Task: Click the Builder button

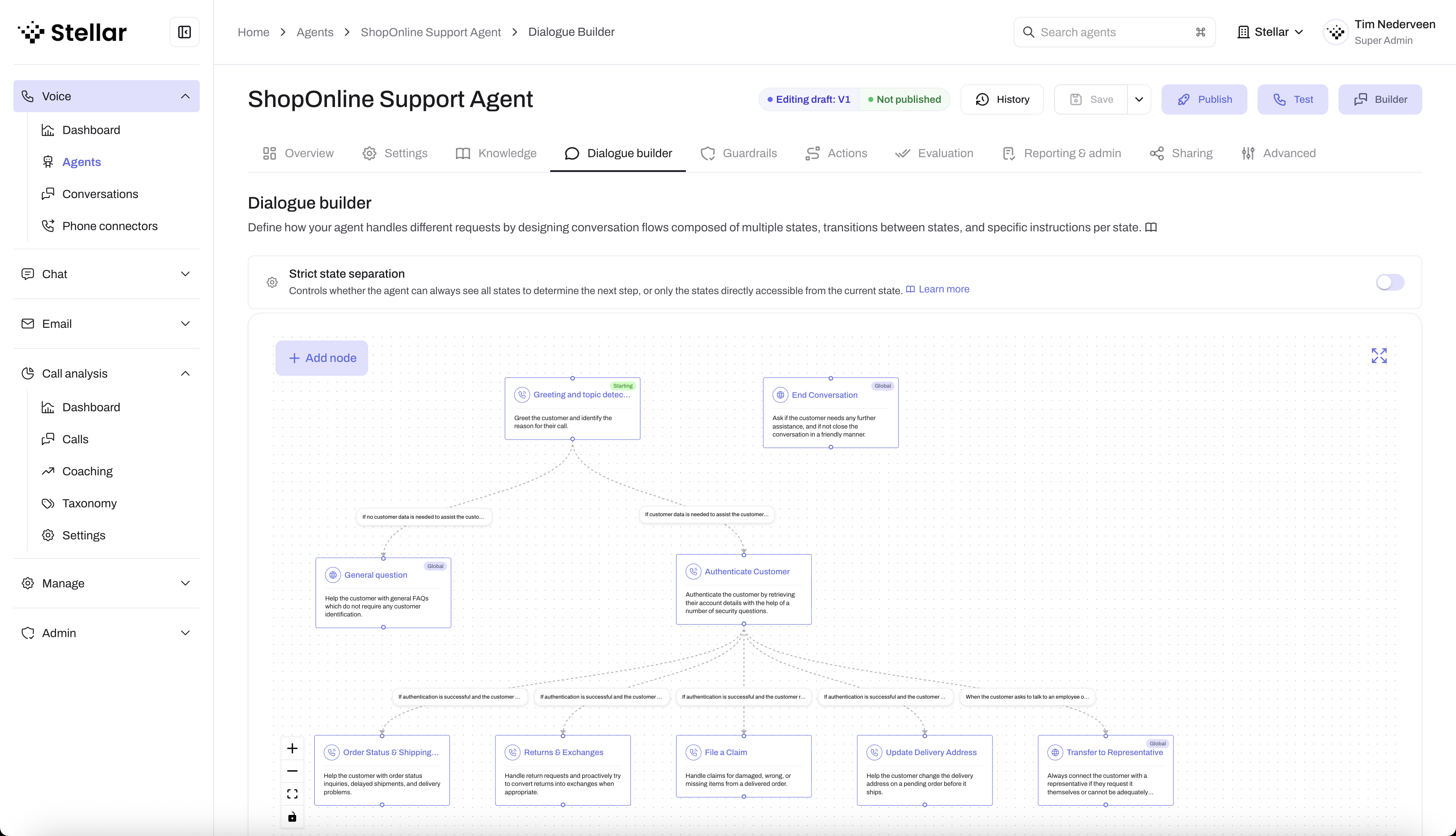Action: [1380, 99]
